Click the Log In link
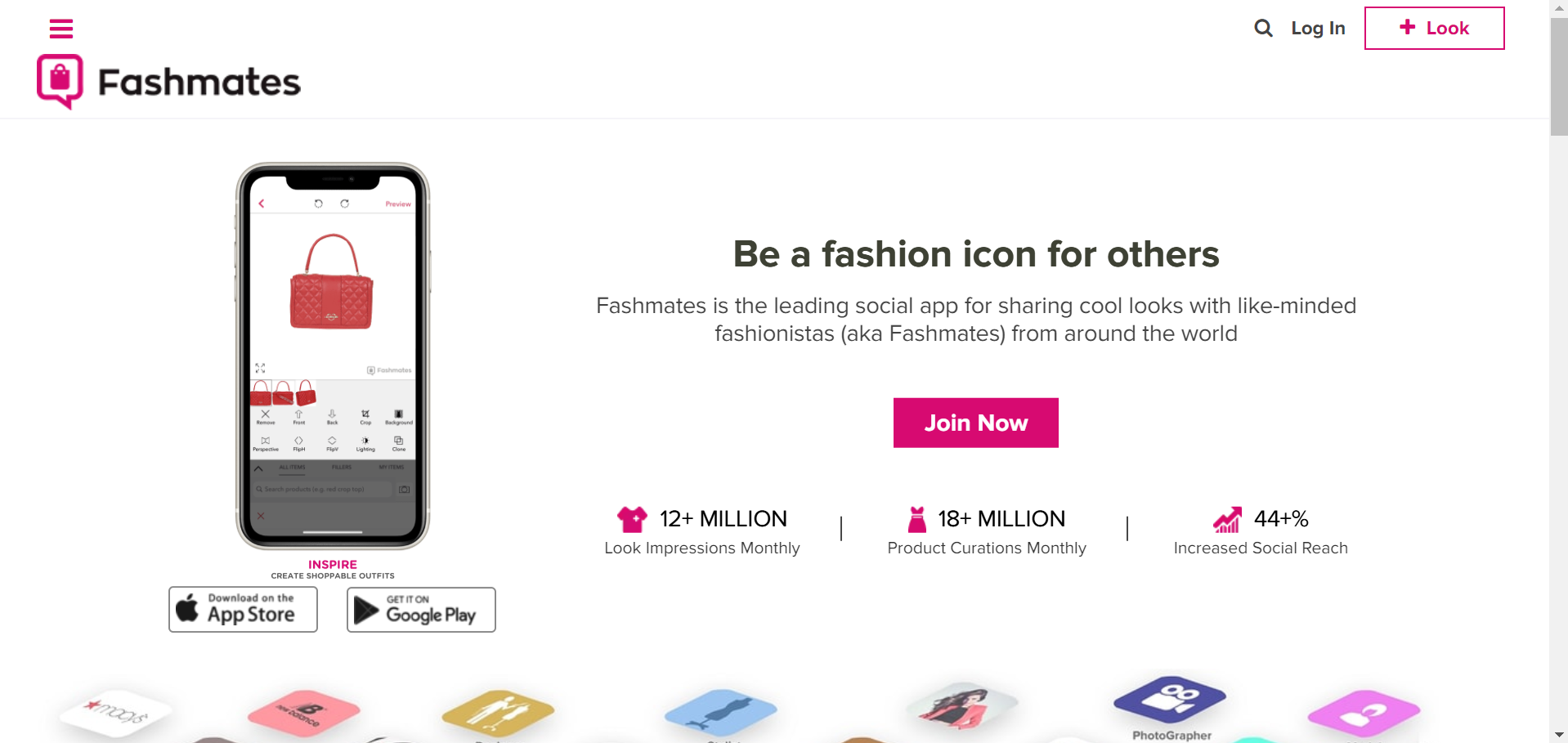Image resolution: width=1568 pixels, height=743 pixels. tap(1318, 29)
